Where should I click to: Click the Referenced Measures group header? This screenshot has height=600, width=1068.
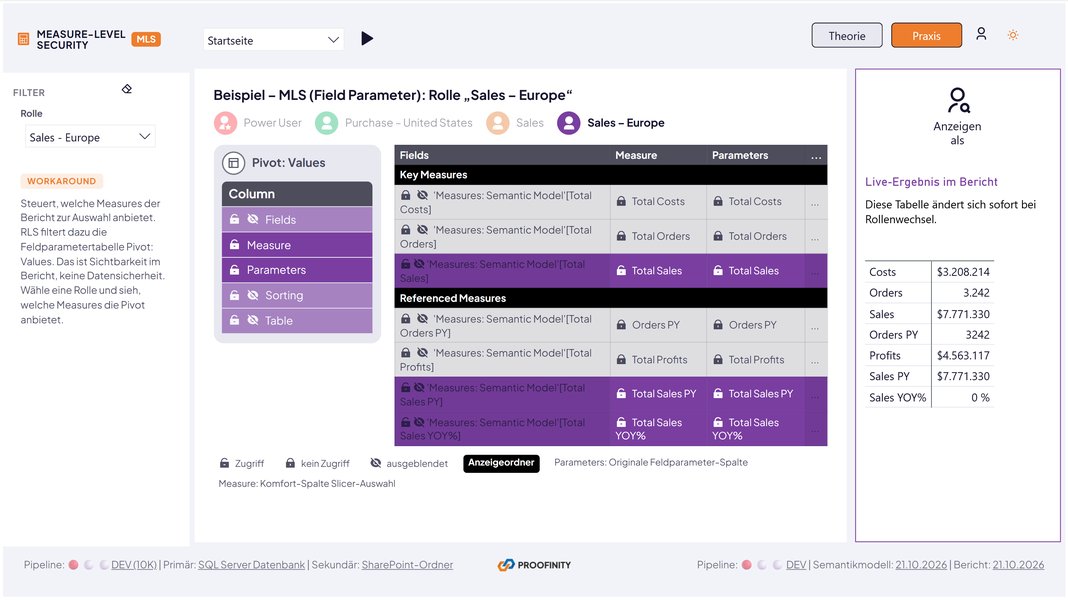610,298
